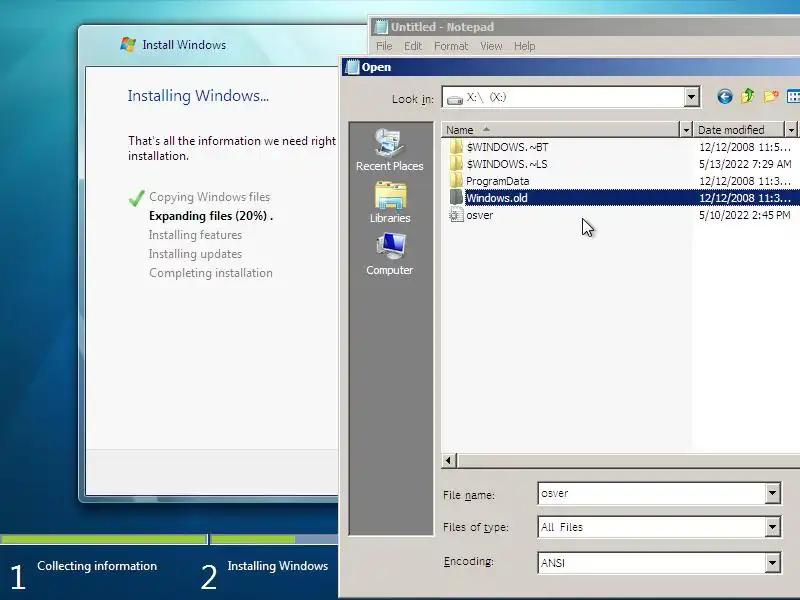The image size is (800, 600).
Task: Select the ProgramData folder icon
Action: (456, 181)
